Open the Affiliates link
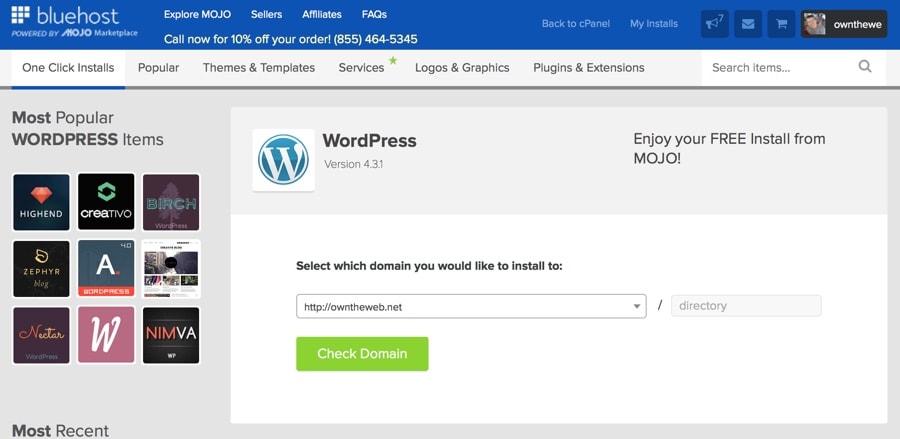The image size is (900, 439). (322, 14)
